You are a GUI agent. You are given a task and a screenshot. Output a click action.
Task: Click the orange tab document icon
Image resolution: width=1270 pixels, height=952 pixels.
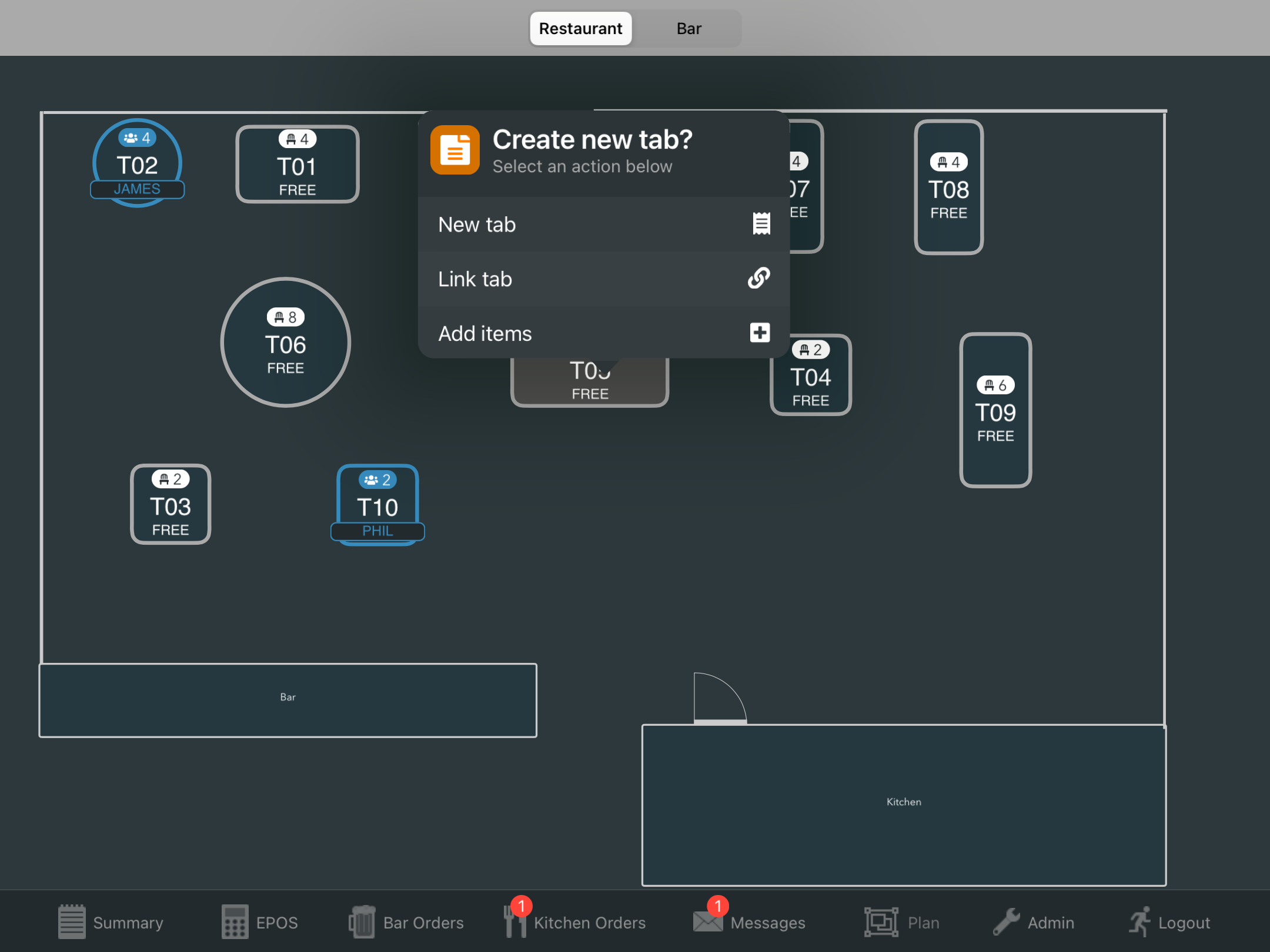point(454,150)
